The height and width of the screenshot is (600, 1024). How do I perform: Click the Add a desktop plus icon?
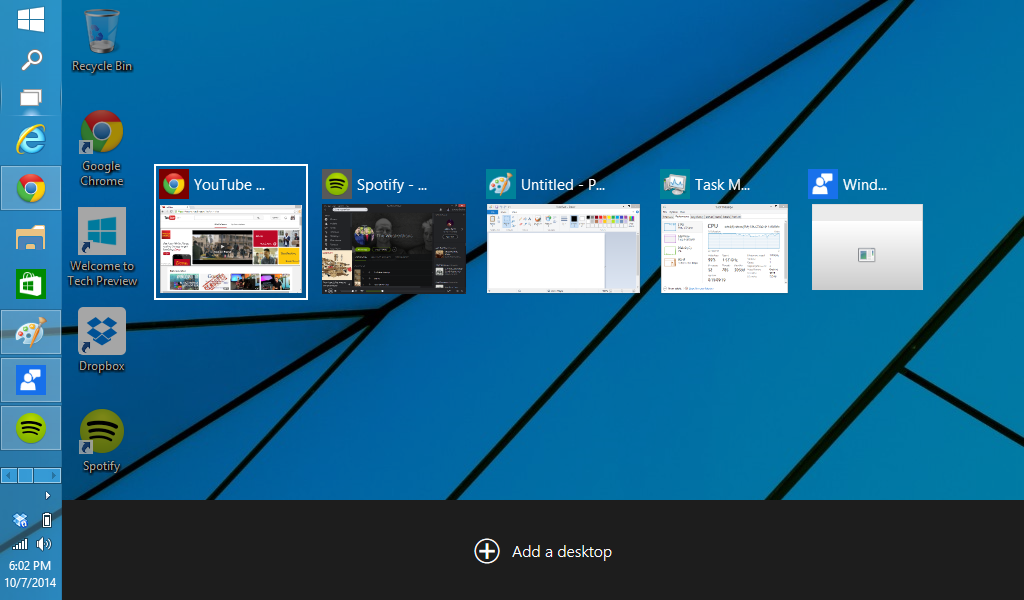pos(487,551)
